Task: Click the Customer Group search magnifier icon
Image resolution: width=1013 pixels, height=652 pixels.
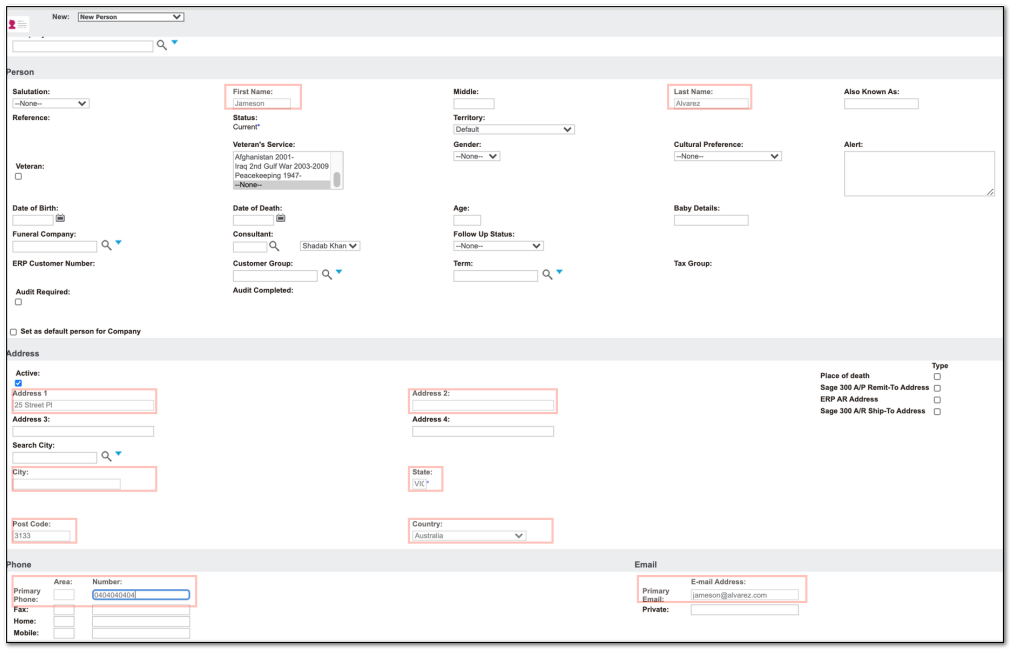Action: [327, 275]
